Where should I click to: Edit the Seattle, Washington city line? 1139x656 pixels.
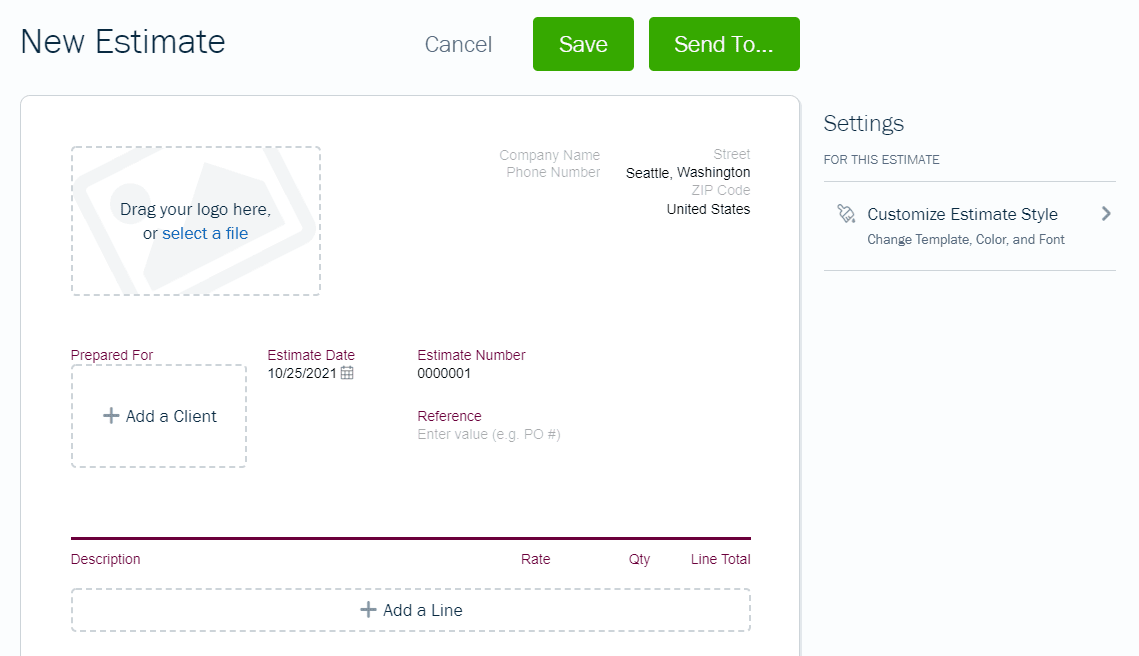pyautogui.click(x=688, y=172)
